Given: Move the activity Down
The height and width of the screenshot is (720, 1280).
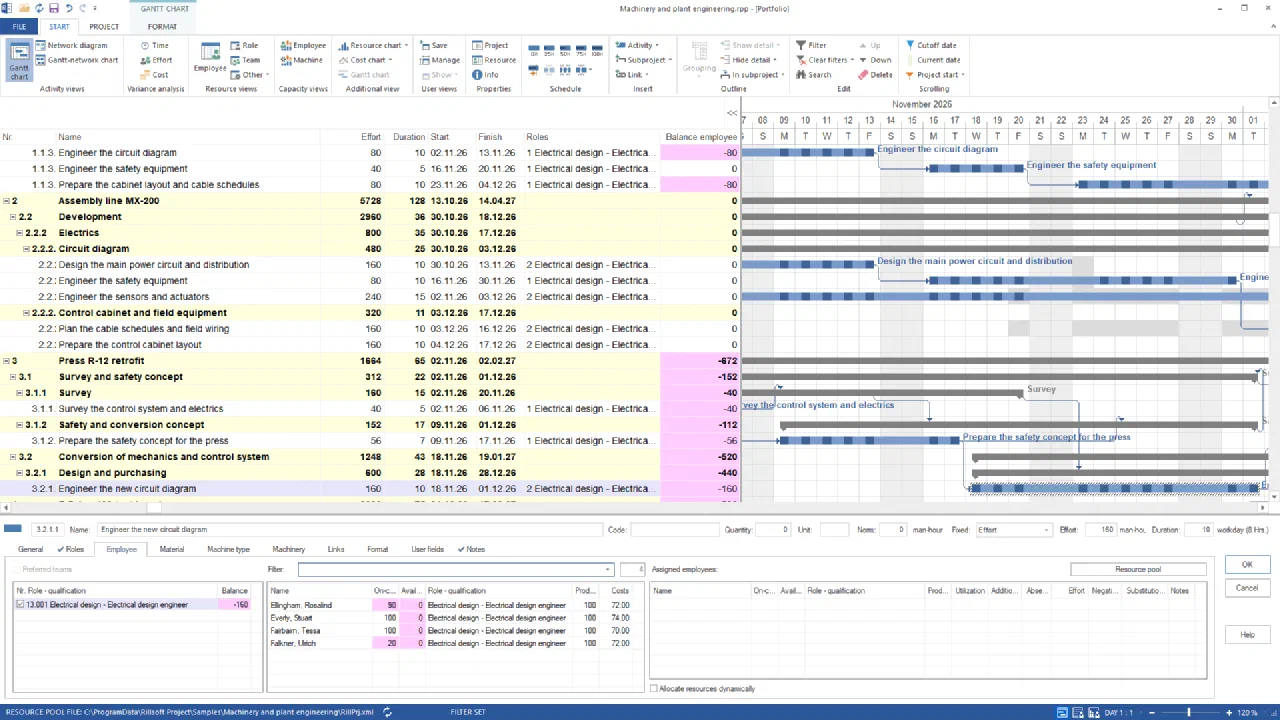Looking at the screenshot, I should click(x=875, y=60).
